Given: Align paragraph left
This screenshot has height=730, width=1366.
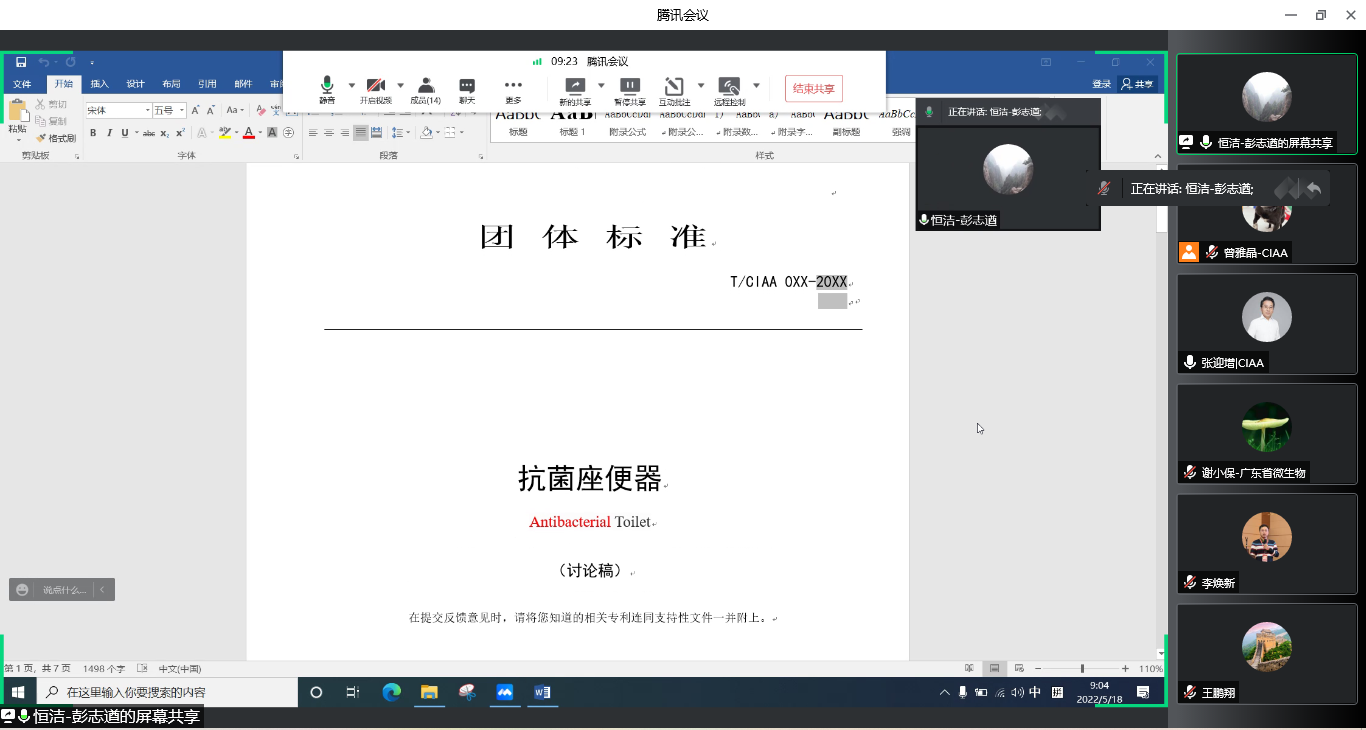Looking at the screenshot, I should [313, 133].
